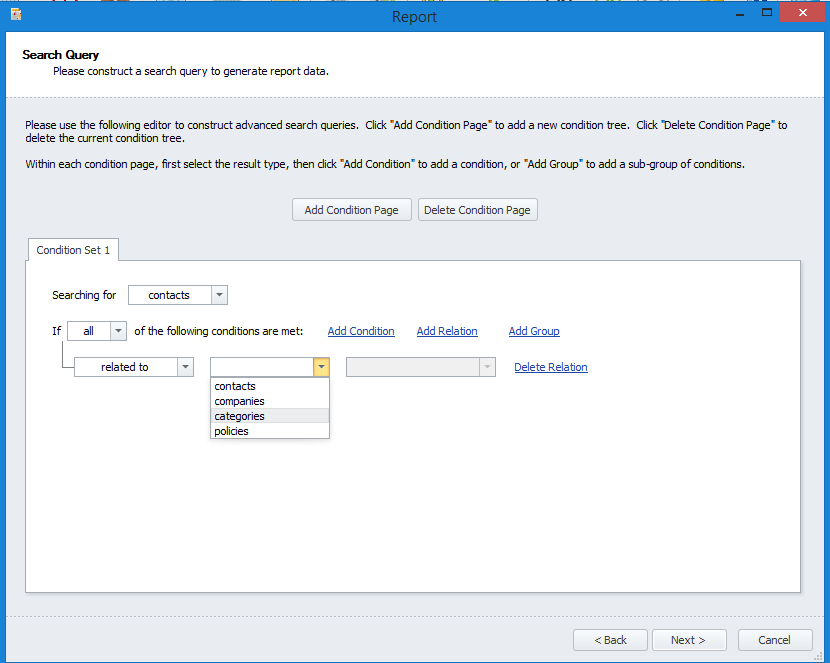Expand the 'all' conditions dropdown
This screenshot has height=663, width=830.
[118, 331]
